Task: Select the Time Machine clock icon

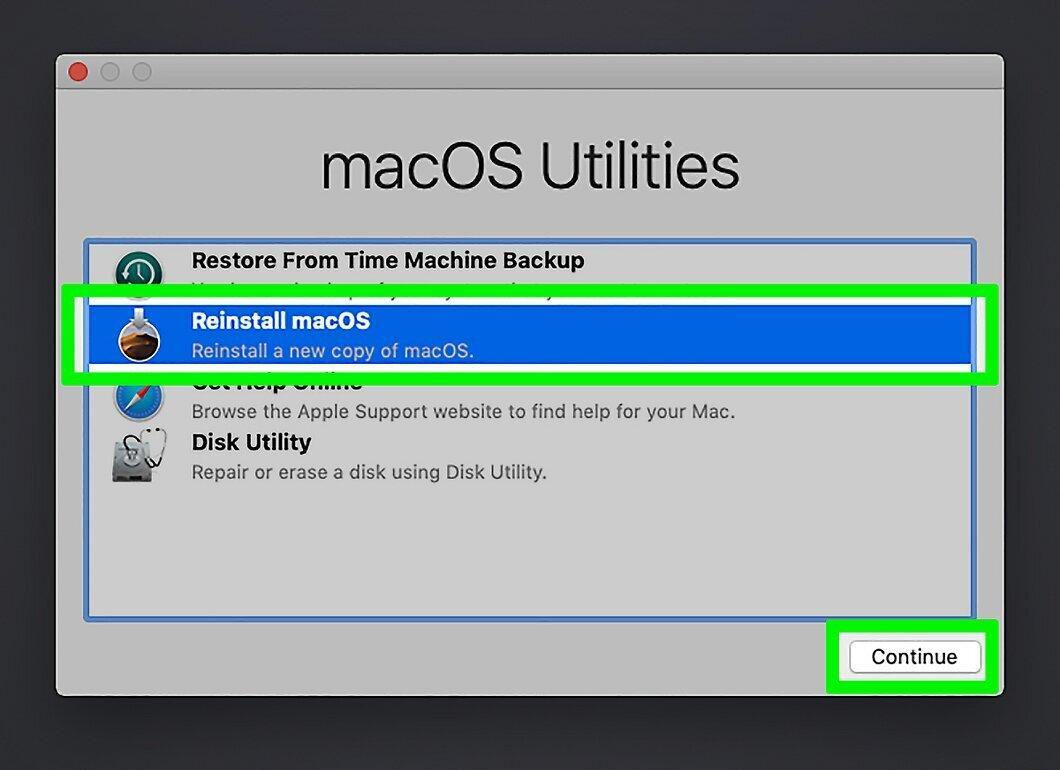Action: [x=139, y=270]
